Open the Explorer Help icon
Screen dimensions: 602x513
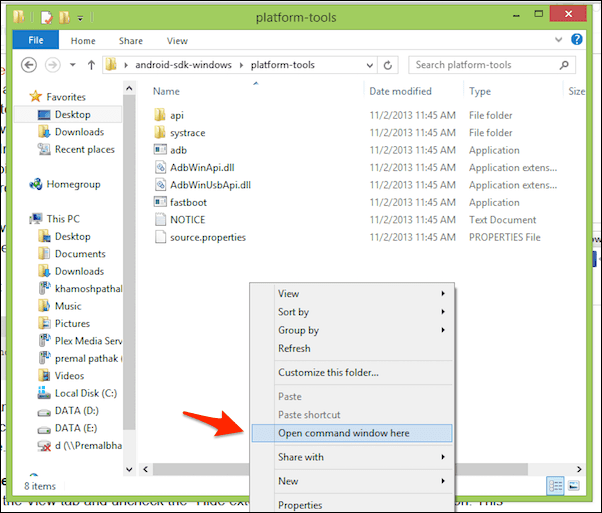[577, 39]
